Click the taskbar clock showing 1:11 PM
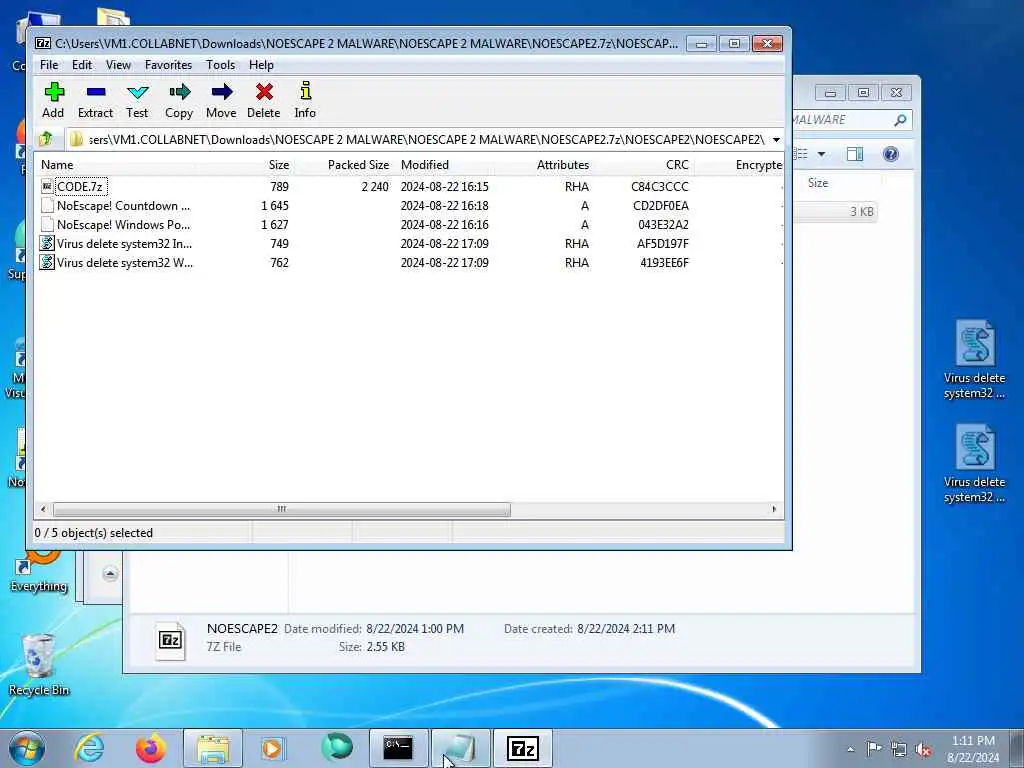The height and width of the screenshot is (768, 1024). click(x=973, y=749)
